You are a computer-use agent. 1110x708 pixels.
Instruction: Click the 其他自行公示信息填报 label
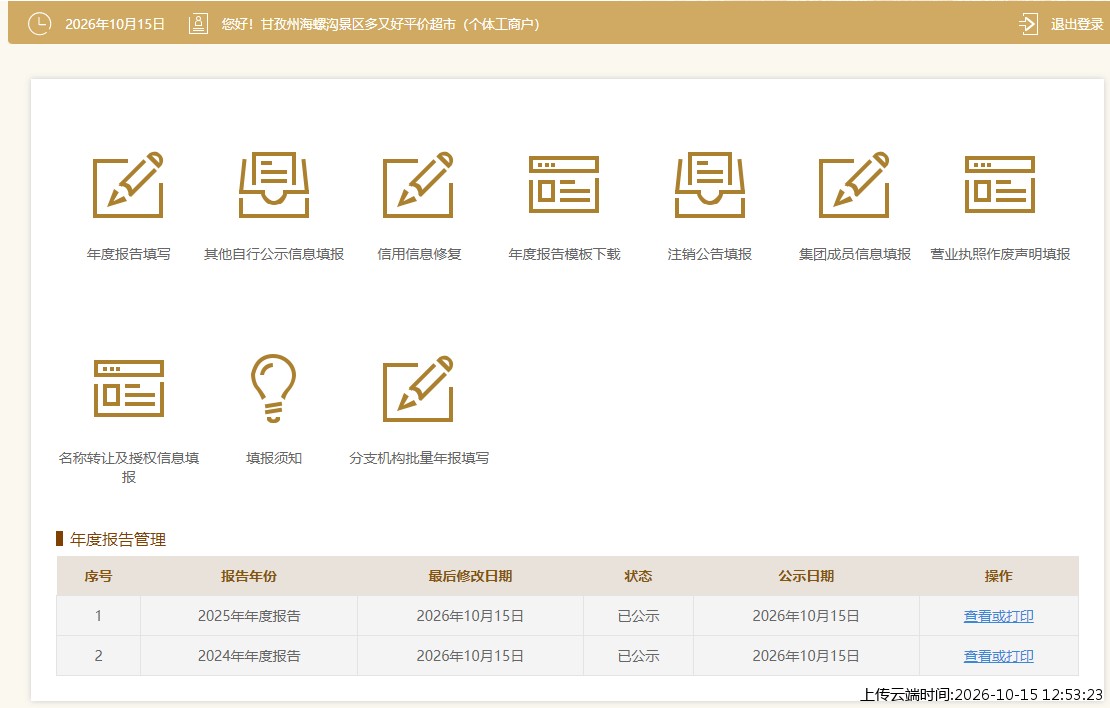(274, 254)
